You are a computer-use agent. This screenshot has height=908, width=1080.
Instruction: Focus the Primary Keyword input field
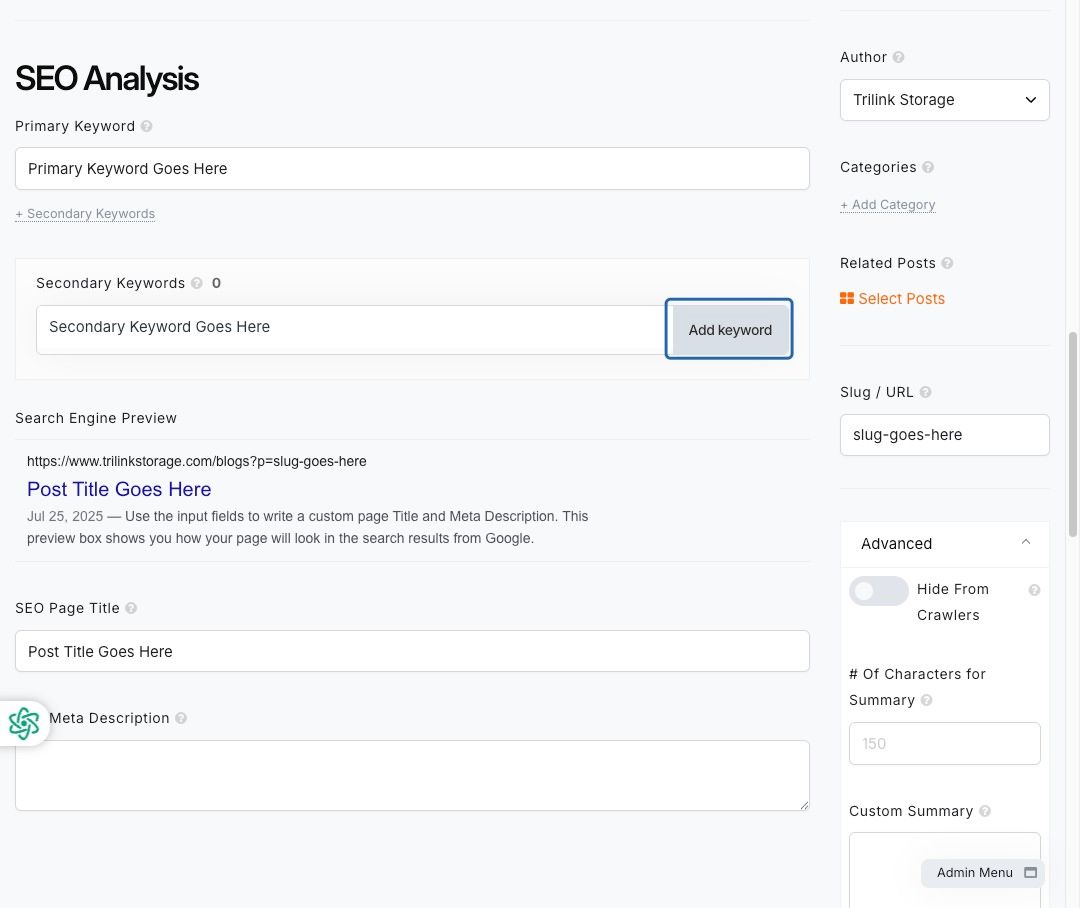pyautogui.click(x=412, y=169)
